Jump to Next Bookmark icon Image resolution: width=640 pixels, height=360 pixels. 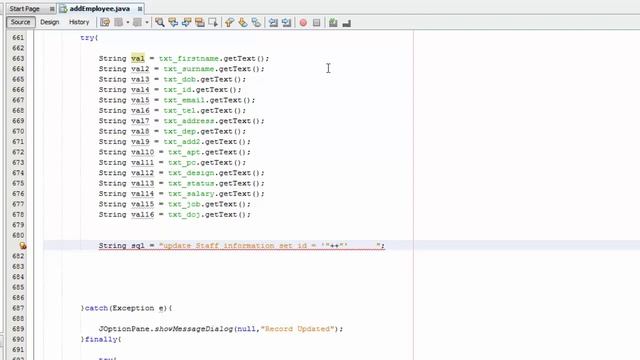[x=243, y=22]
